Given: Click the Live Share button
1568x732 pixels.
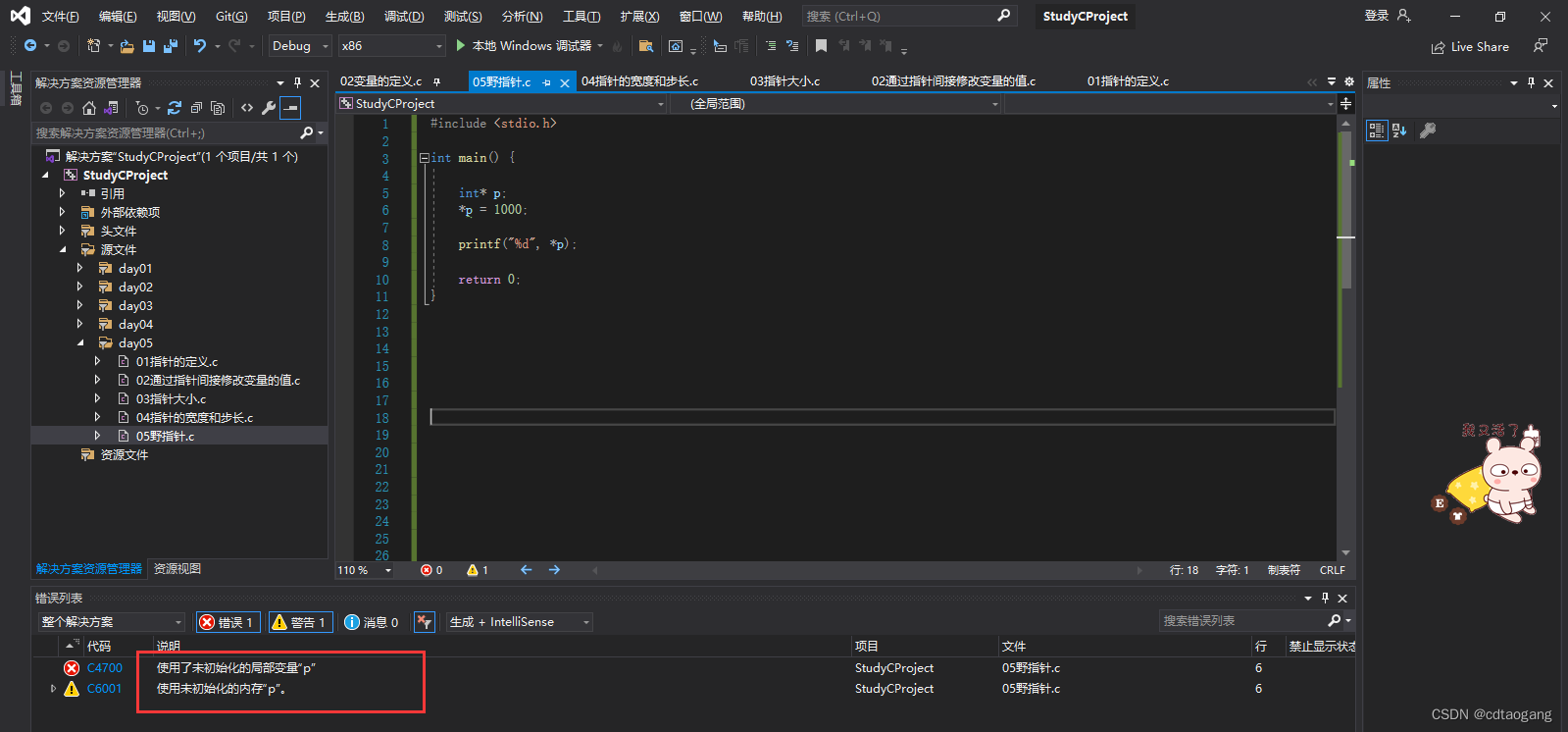Looking at the screenshot, I should (x=1470, y=46).
